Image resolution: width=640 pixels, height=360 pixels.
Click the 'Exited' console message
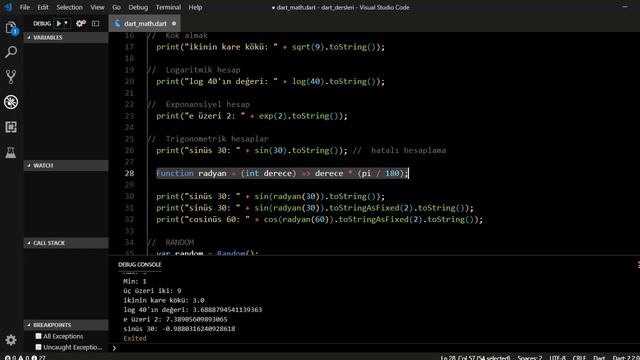pos(135,338)
